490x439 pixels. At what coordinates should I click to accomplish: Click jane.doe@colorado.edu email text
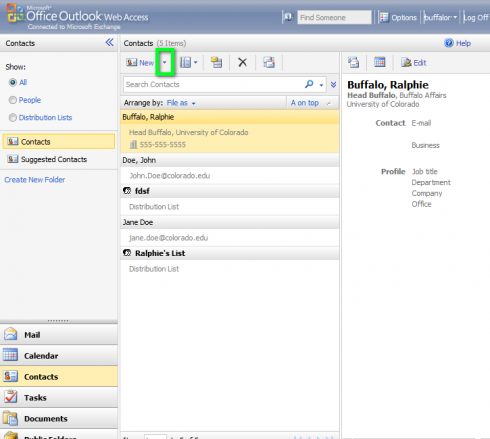(168, 238)
